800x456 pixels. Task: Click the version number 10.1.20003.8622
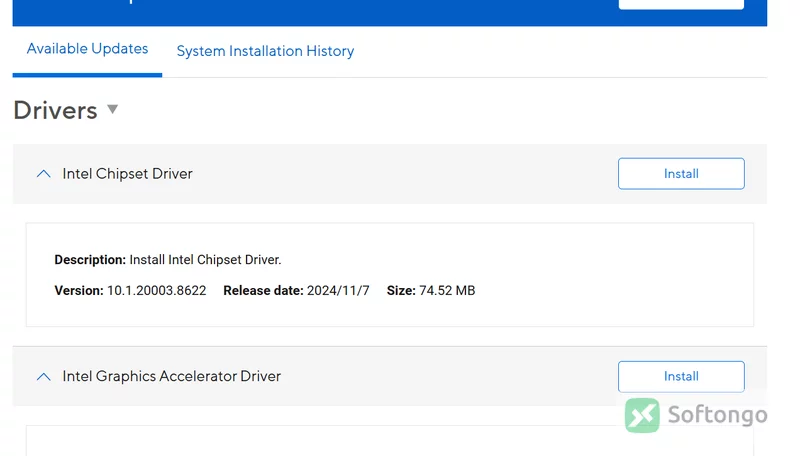[157, 291]
